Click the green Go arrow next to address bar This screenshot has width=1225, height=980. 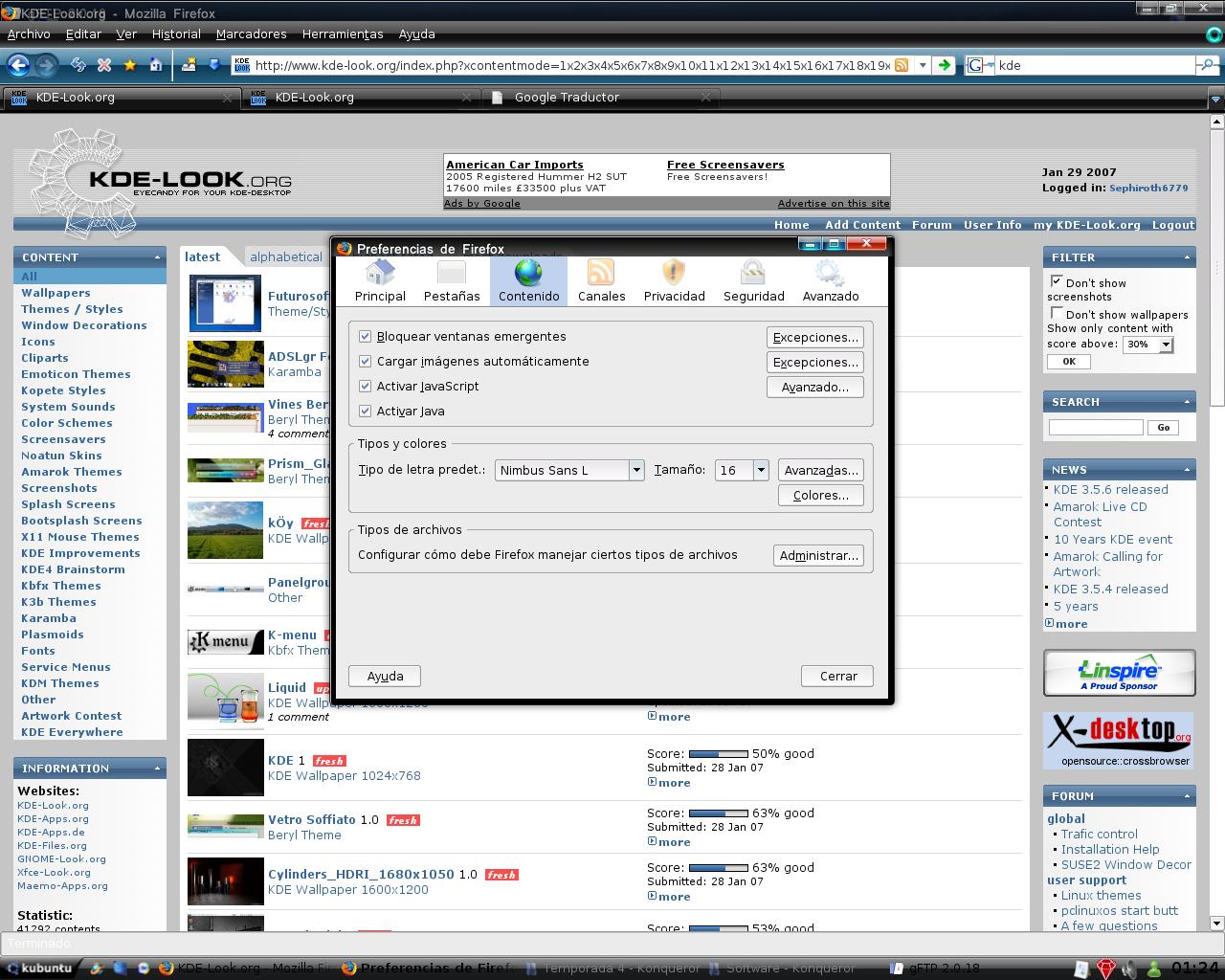945,65
